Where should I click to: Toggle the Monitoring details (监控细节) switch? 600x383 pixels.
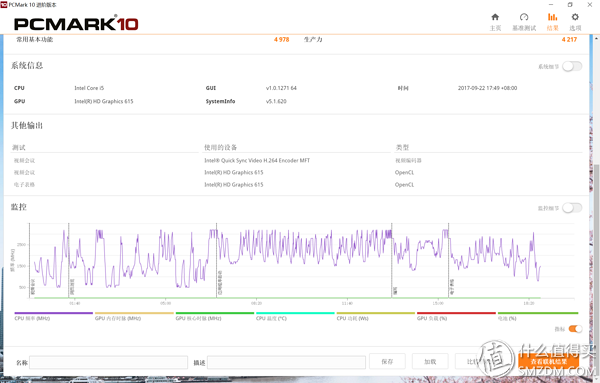point(572,208)
